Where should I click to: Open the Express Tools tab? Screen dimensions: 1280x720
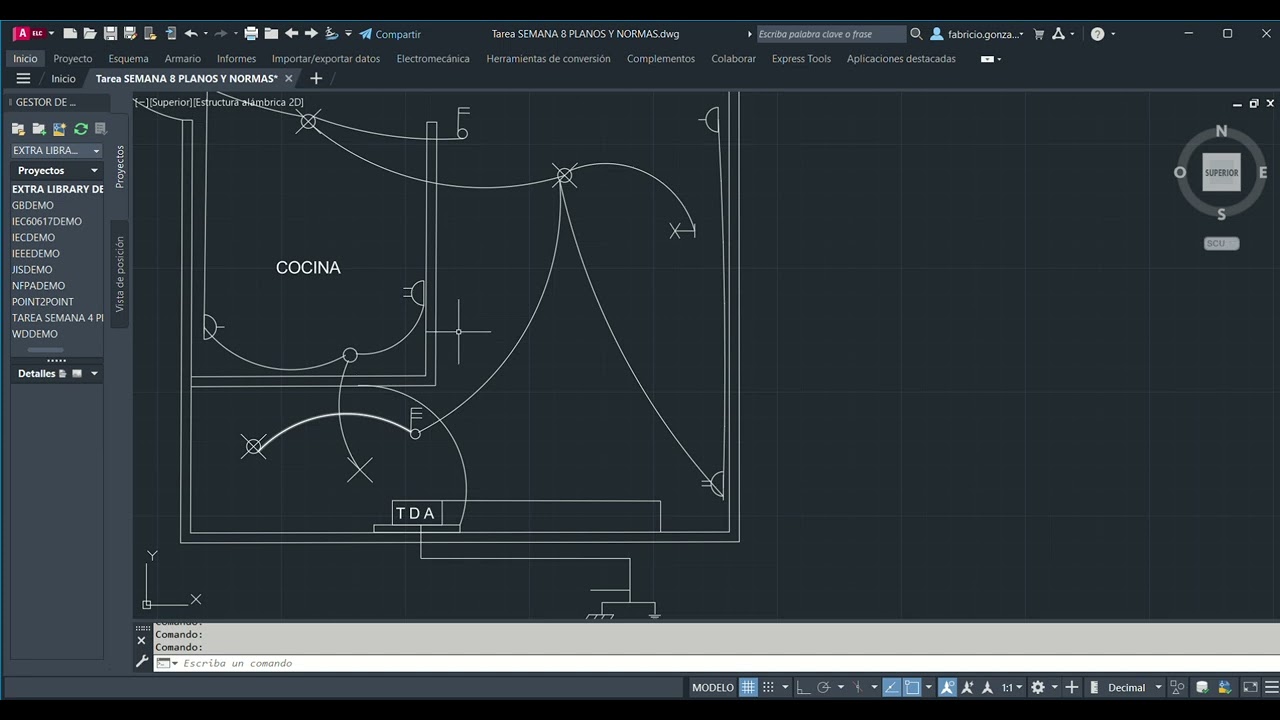click(x=801, y=59)
